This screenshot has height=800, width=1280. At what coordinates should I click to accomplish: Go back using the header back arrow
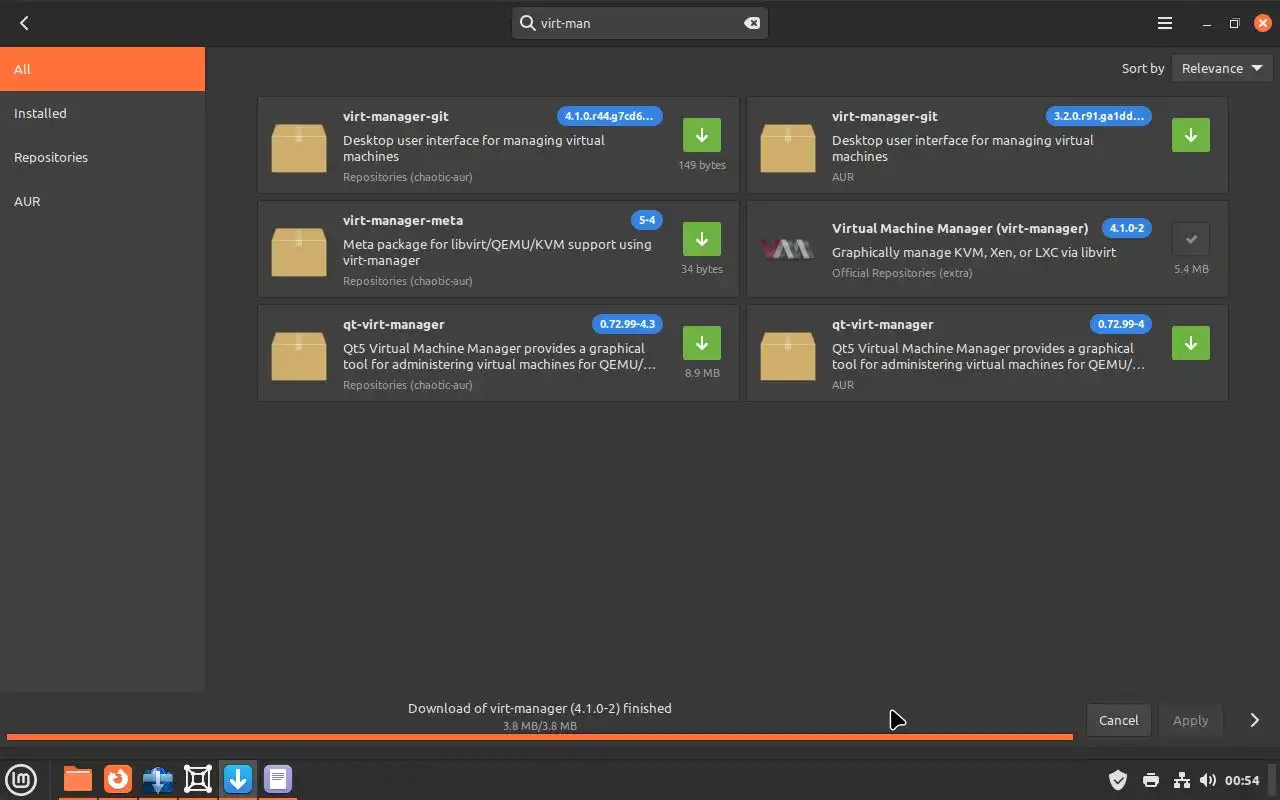[24, 23]
